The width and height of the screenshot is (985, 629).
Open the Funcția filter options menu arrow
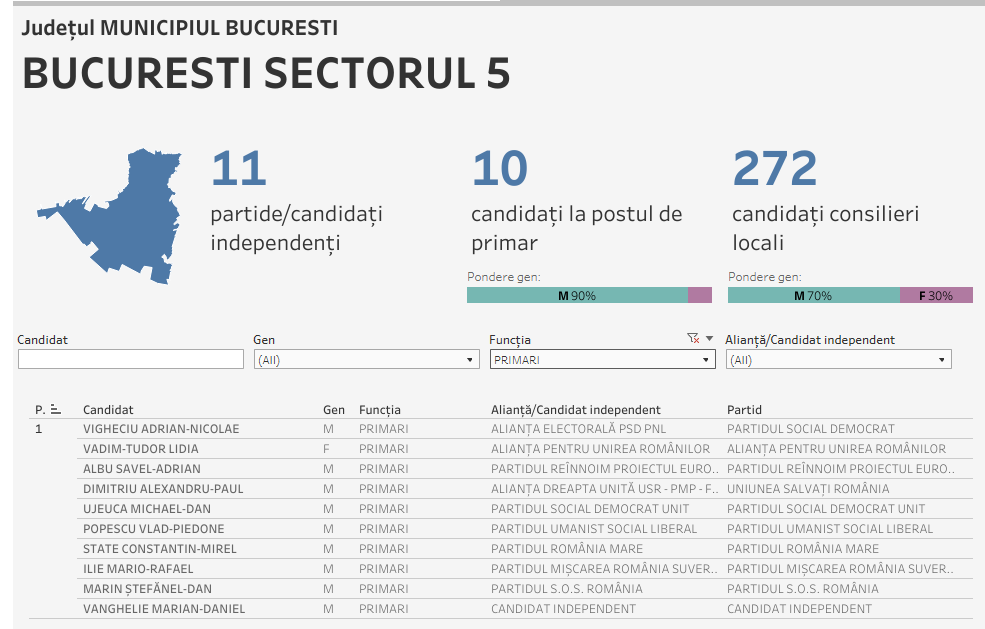[710, 339]
